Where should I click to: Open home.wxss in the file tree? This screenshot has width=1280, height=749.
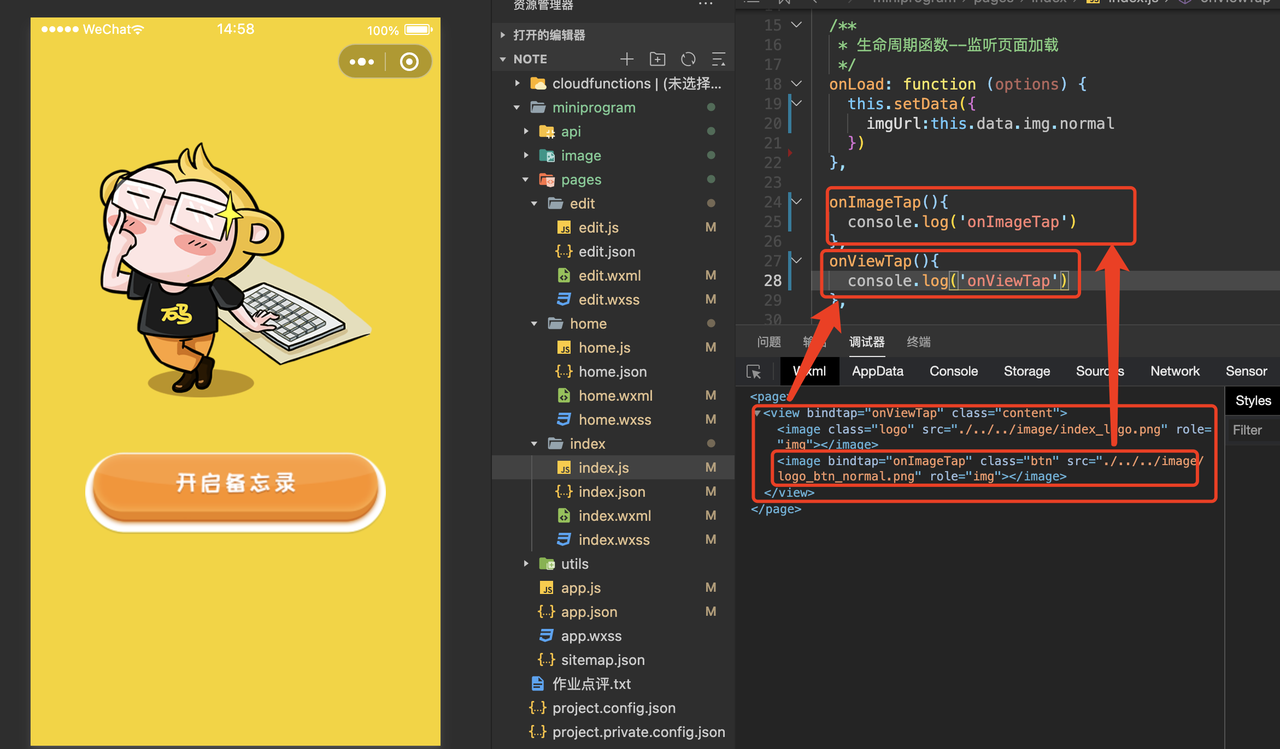tap(614, 420)
